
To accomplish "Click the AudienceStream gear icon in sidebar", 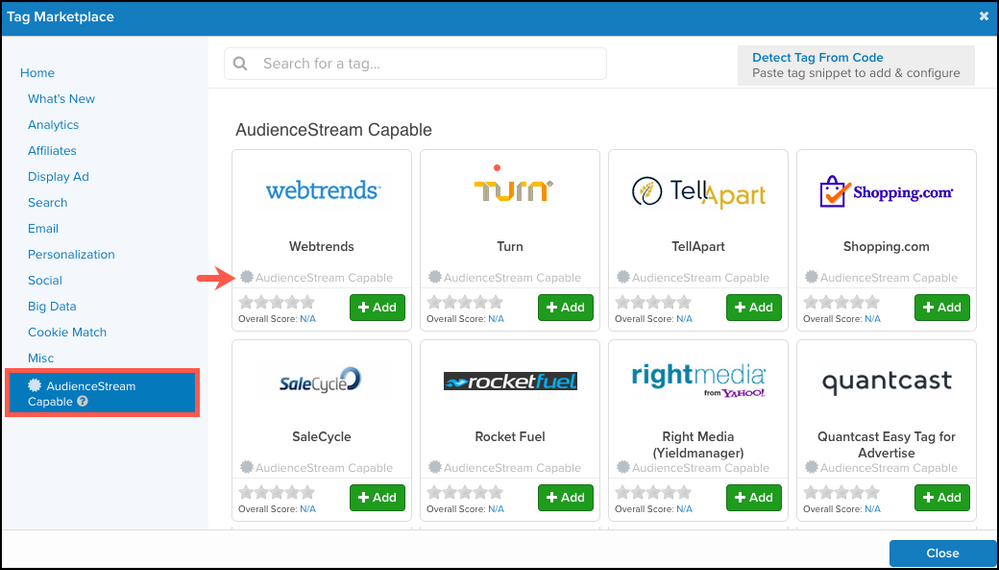I will [x=34, y=385].
